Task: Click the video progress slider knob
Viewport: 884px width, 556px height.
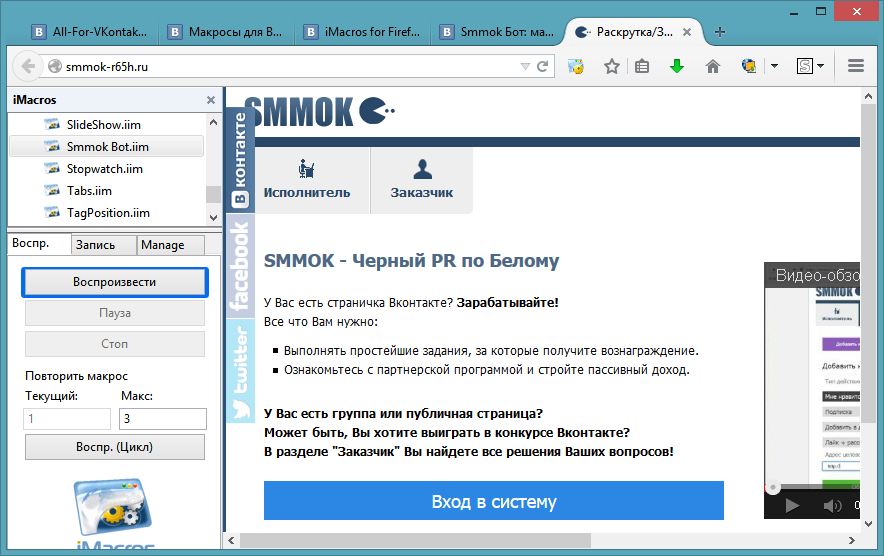Action: pos(773,487)
